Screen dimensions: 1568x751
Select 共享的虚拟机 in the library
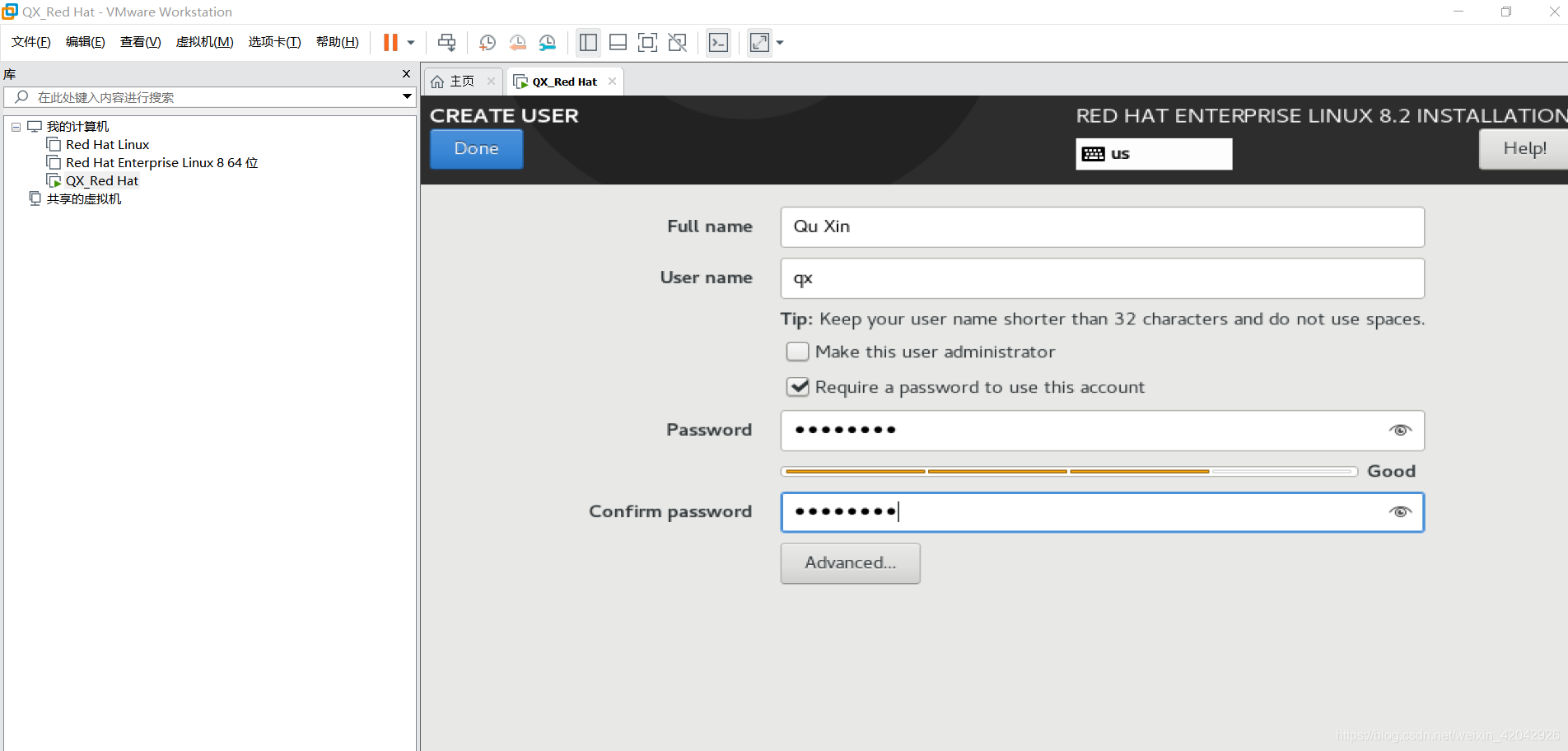point(84,199)
